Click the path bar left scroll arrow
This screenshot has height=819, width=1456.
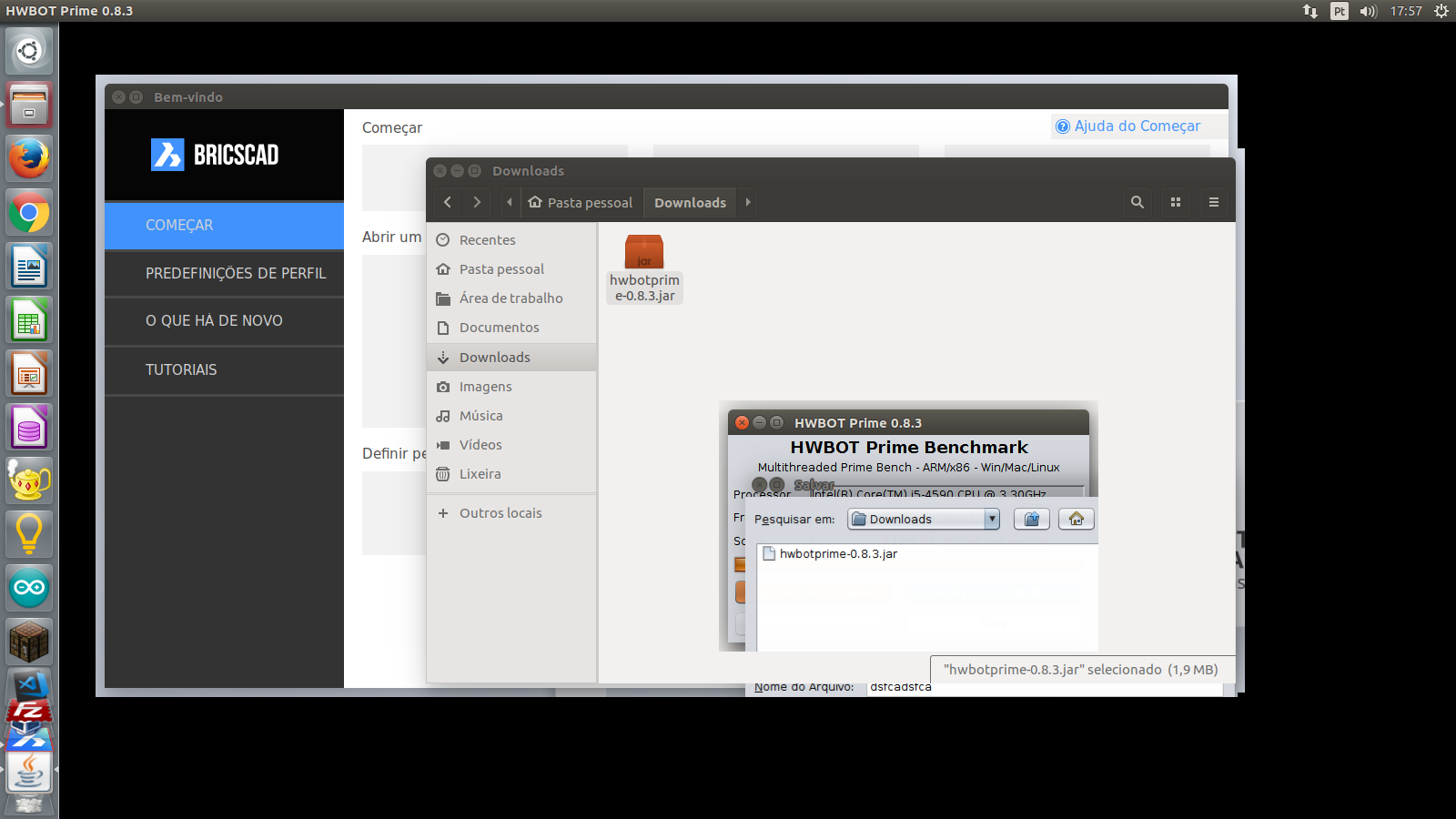click(x=510, y=202)
